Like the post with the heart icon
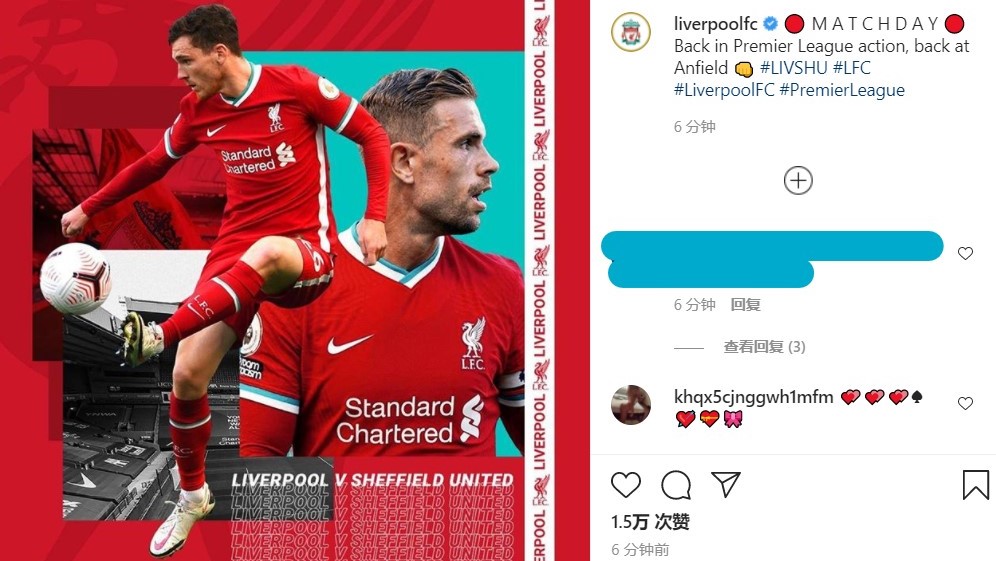 coord(626,485)
